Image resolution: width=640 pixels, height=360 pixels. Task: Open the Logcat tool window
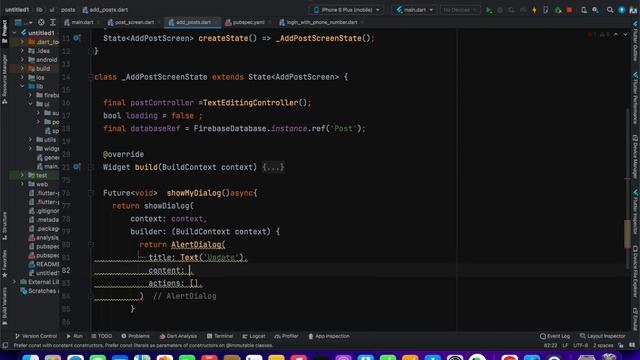point(254,336)
